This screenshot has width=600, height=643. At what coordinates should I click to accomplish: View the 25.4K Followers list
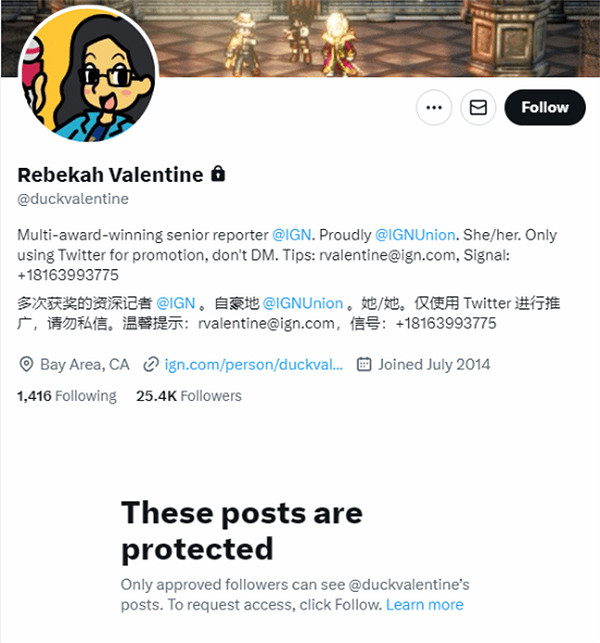pos(189,396)
